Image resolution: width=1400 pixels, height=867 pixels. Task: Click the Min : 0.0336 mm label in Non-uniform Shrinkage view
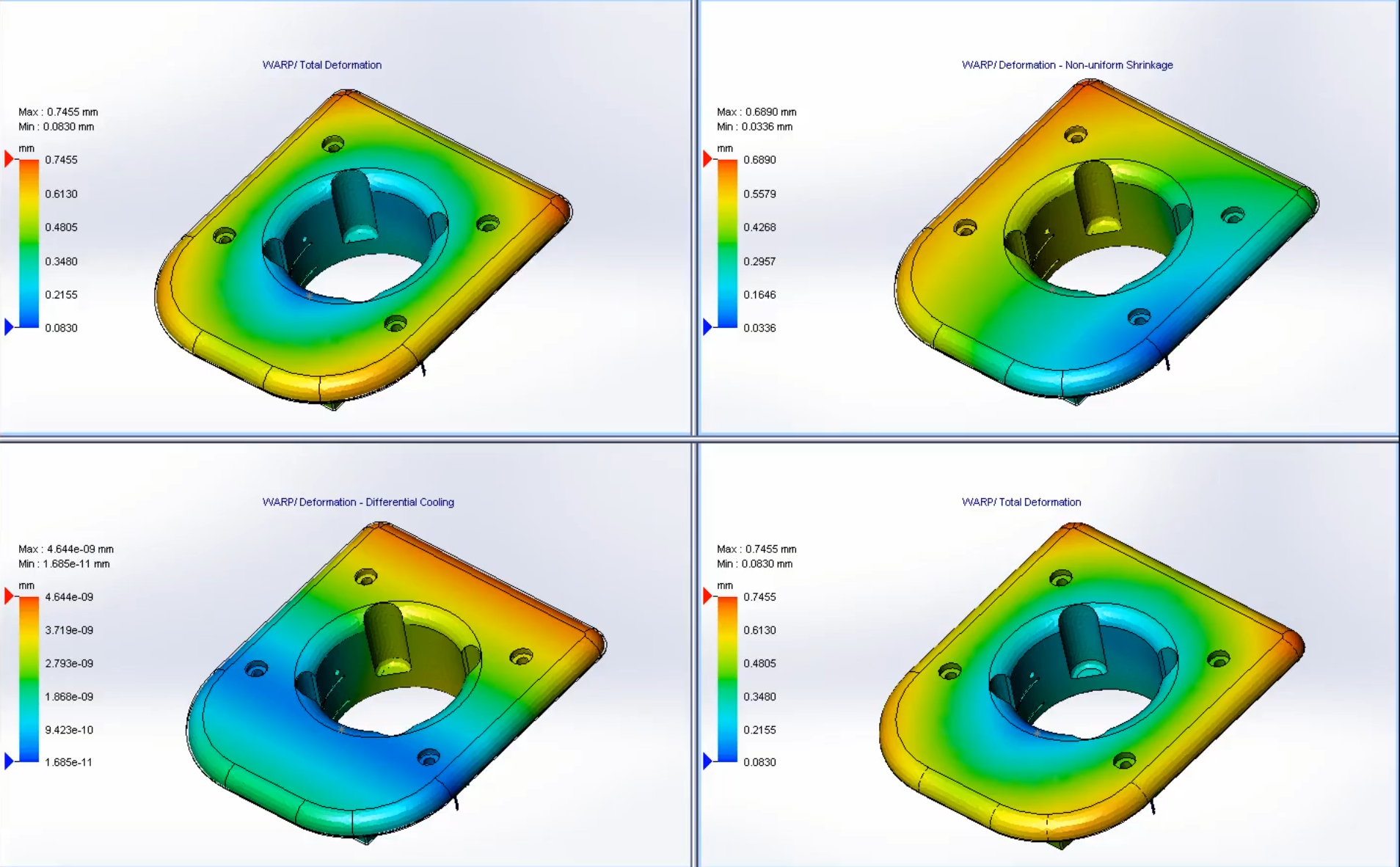click(755, 126)
